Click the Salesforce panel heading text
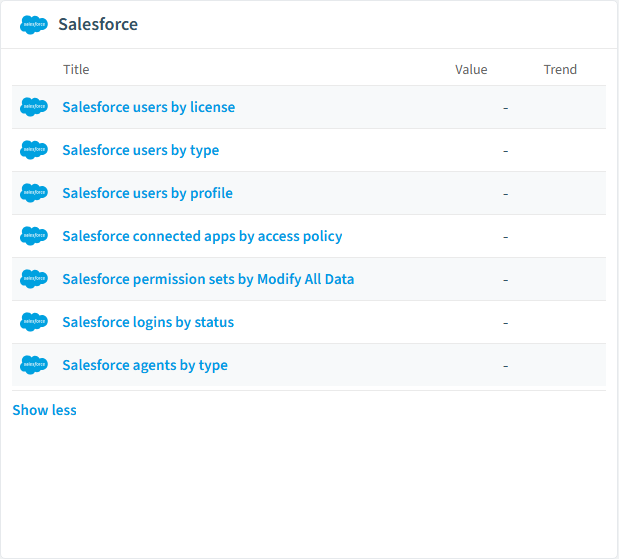Screen dimensions: 619x559 click(x=98, y=24)
